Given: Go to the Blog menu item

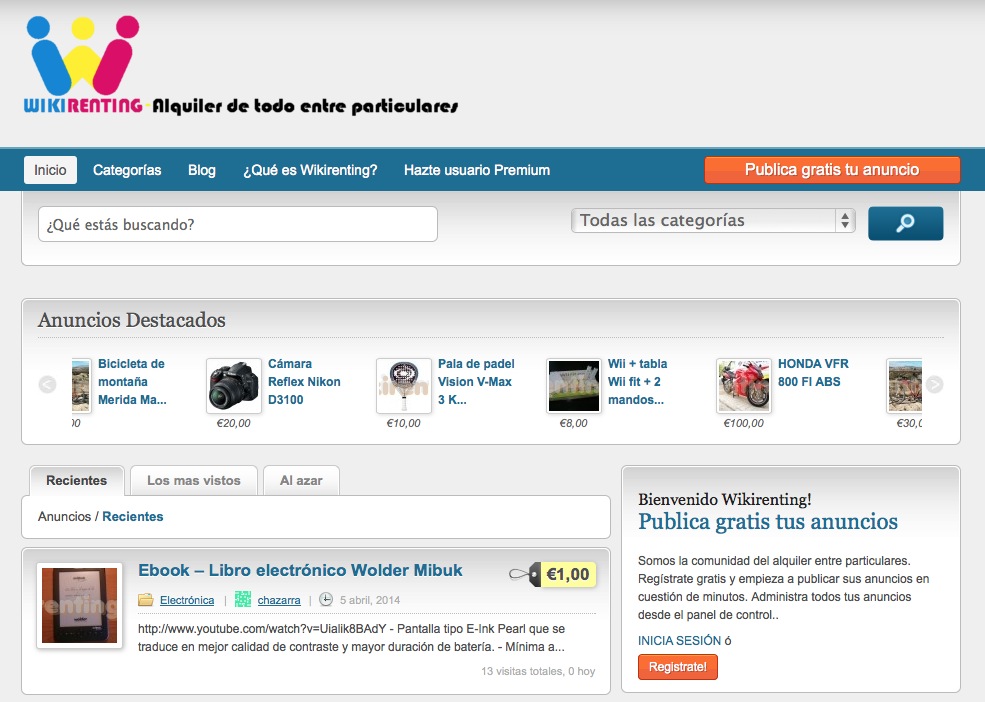Looking at the screenshot, I should tap(202, 170).
